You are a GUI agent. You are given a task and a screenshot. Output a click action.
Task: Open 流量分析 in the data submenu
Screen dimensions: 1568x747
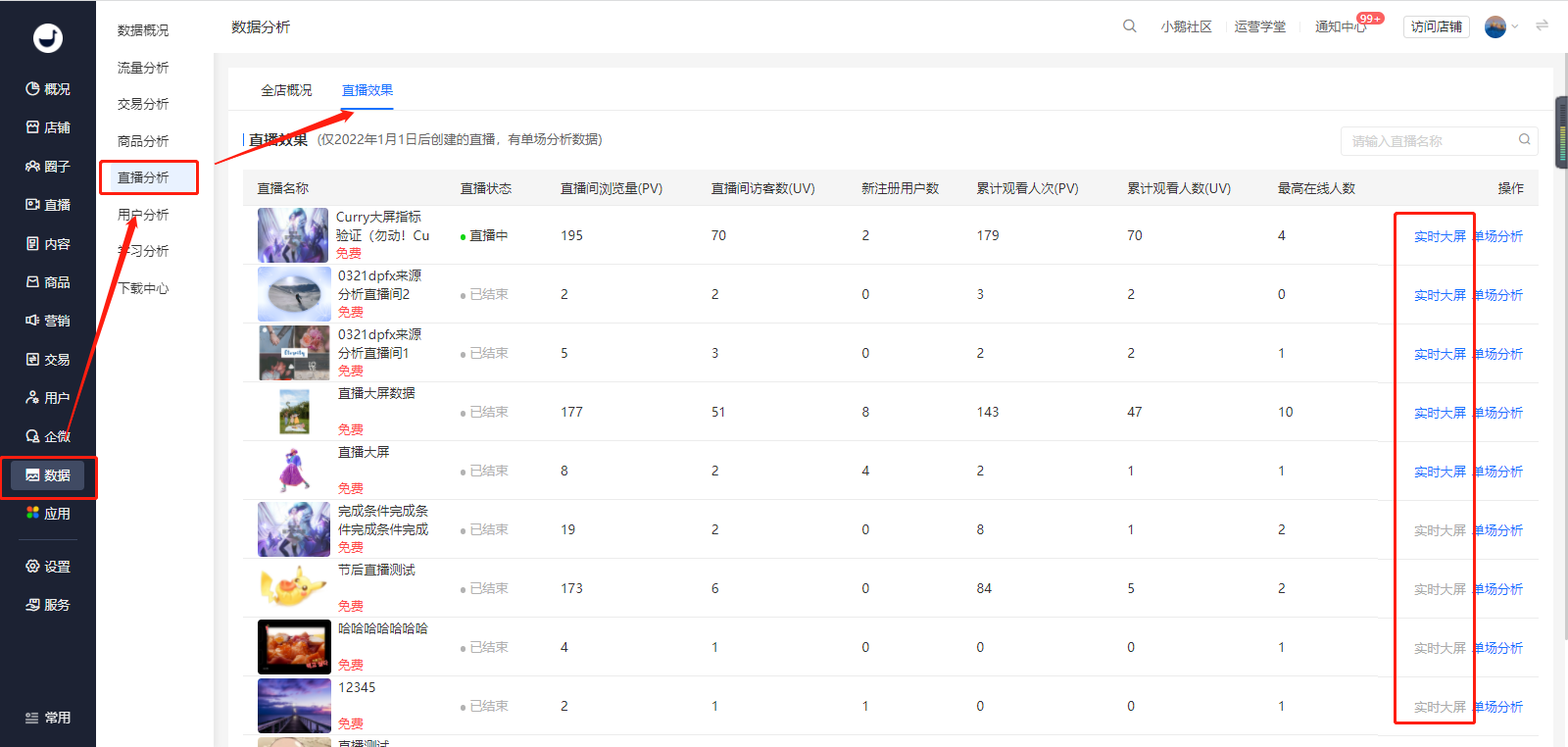tap(143, 68)
